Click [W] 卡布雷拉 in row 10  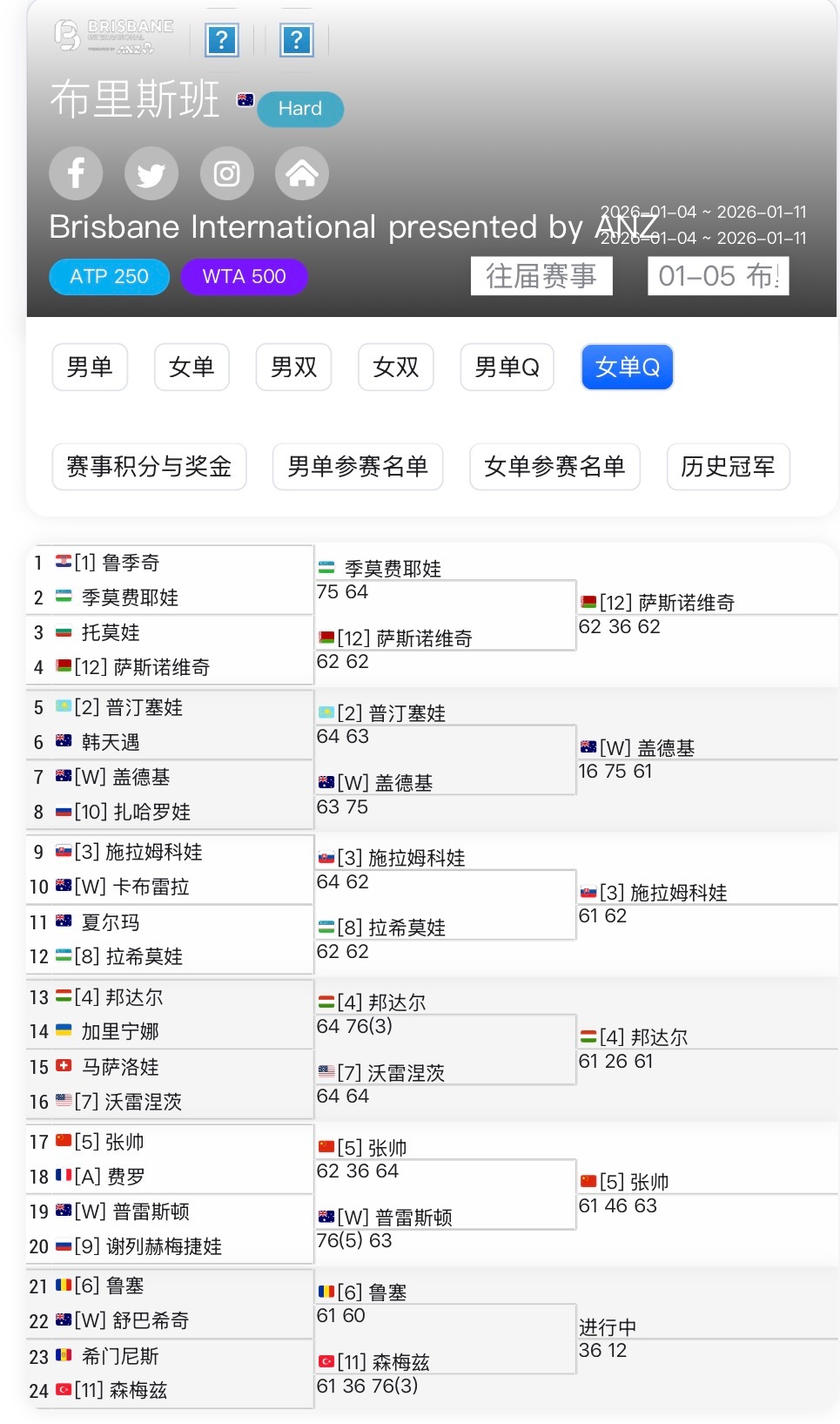coord(131,887)
